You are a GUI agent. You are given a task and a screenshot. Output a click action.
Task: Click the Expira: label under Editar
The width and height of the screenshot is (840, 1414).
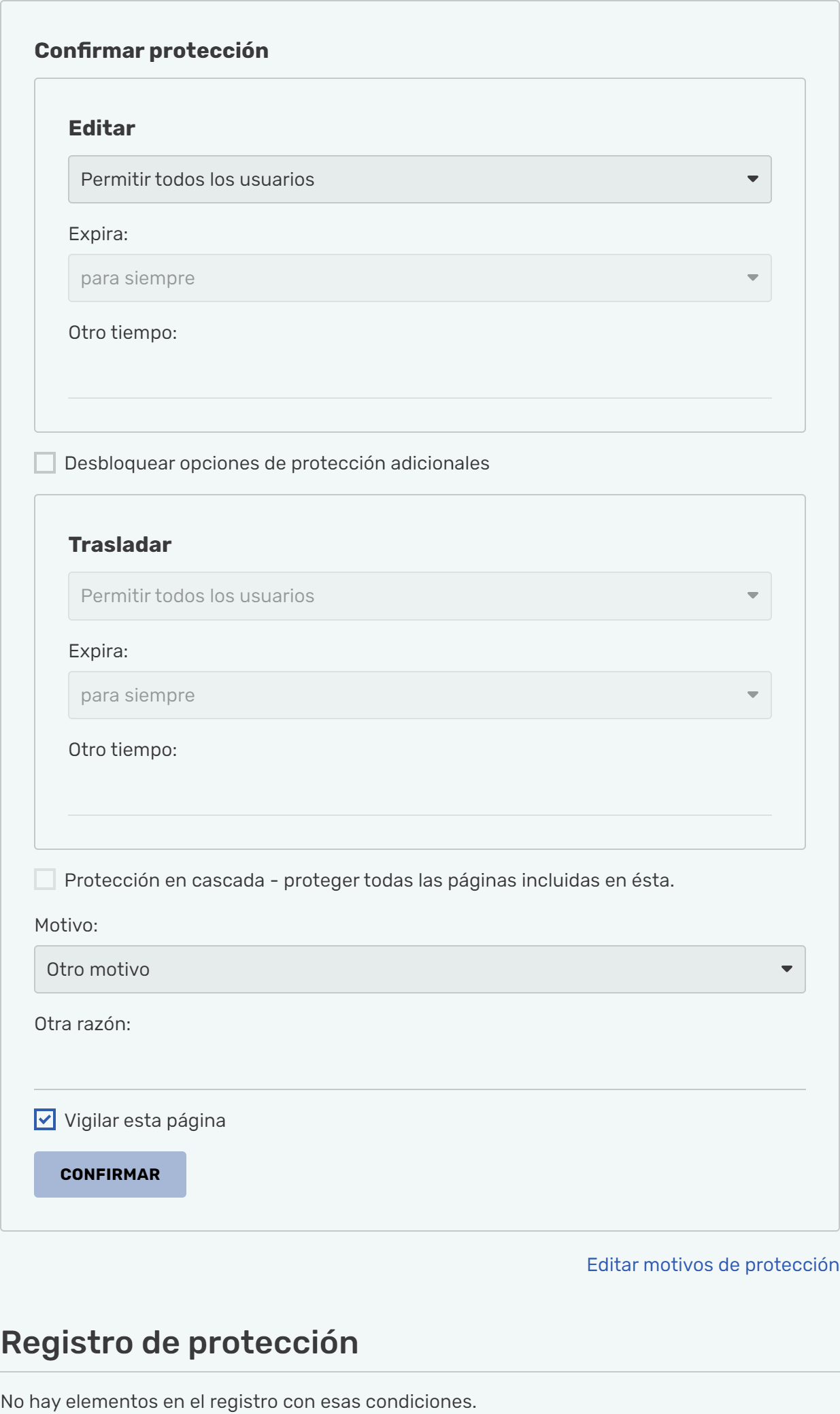(98, 234)
